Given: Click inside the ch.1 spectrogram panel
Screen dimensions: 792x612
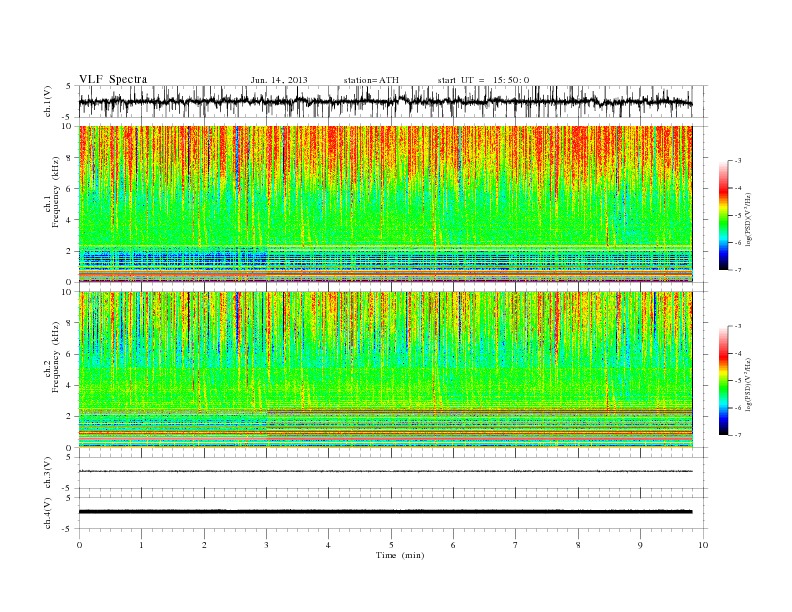Looking at the screenshot, I should click(x=385, y=204).
